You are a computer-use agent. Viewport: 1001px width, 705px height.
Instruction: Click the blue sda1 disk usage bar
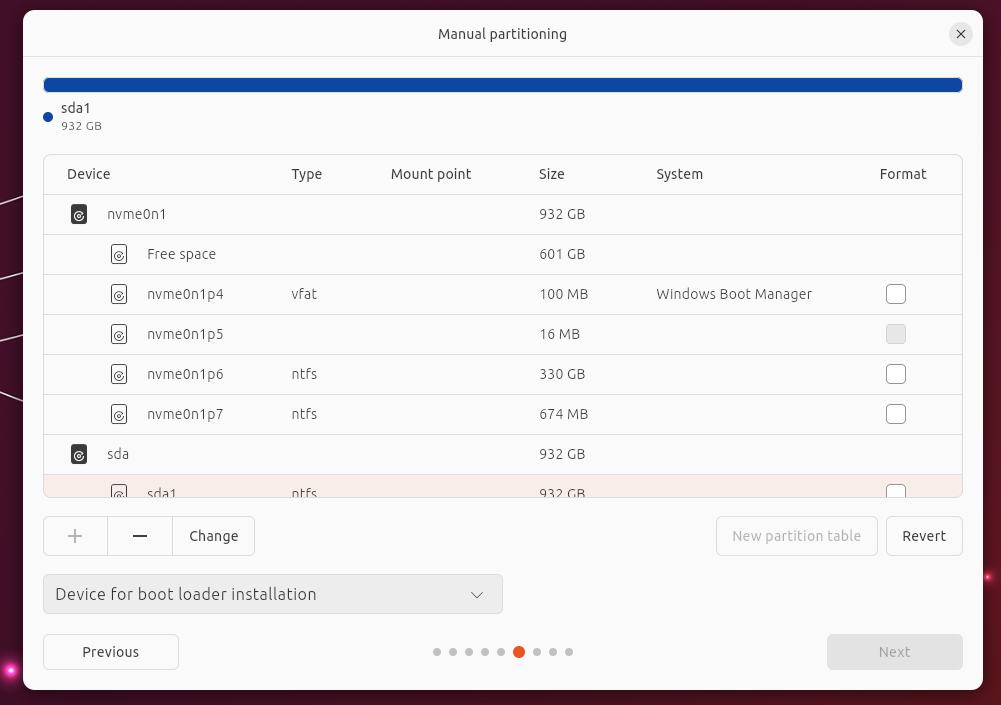coord(502,85)
